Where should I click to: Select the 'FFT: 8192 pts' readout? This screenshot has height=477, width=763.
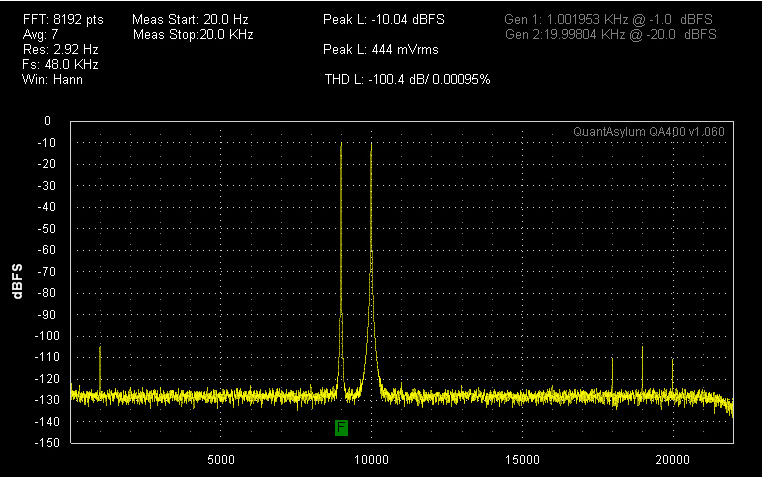point(63,20)
